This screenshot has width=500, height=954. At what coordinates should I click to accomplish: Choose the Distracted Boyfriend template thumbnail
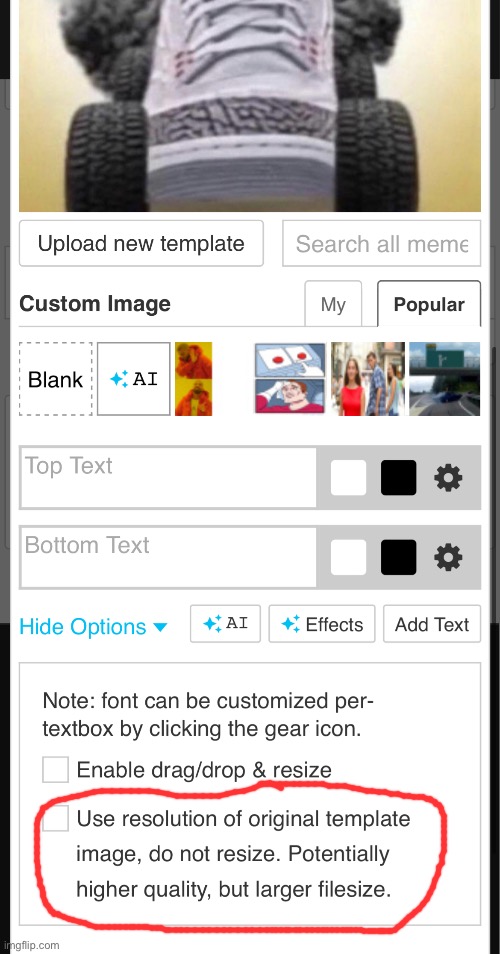367,379
